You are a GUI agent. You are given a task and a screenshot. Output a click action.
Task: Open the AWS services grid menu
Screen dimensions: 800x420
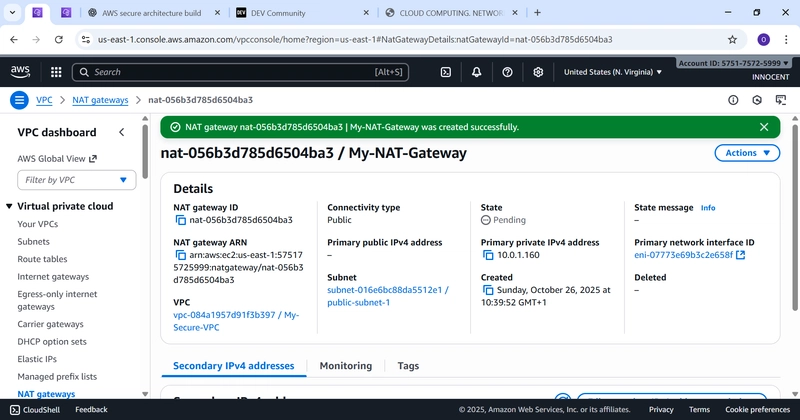point(56,72)
